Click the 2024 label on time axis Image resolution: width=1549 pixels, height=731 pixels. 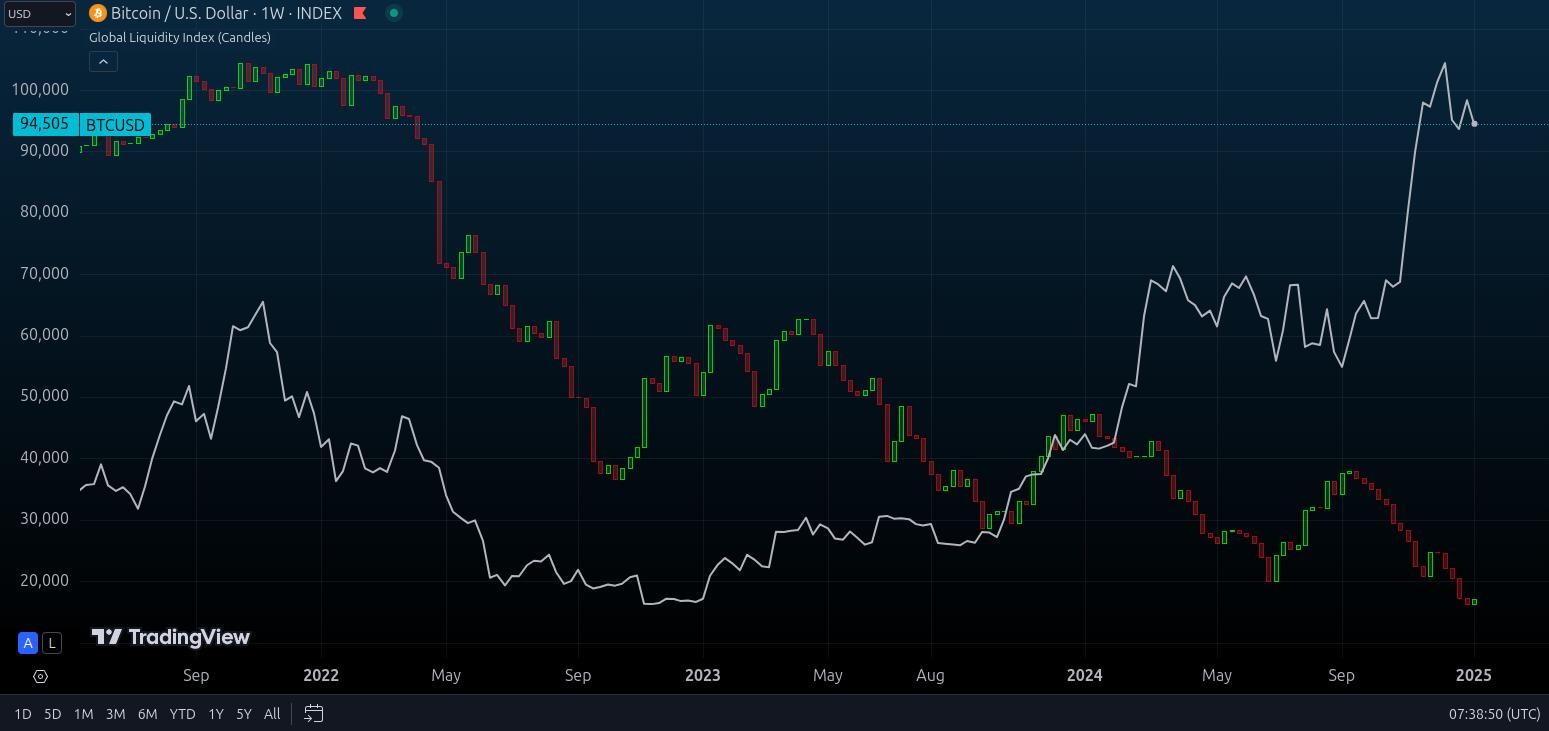tap(1085, 675)
